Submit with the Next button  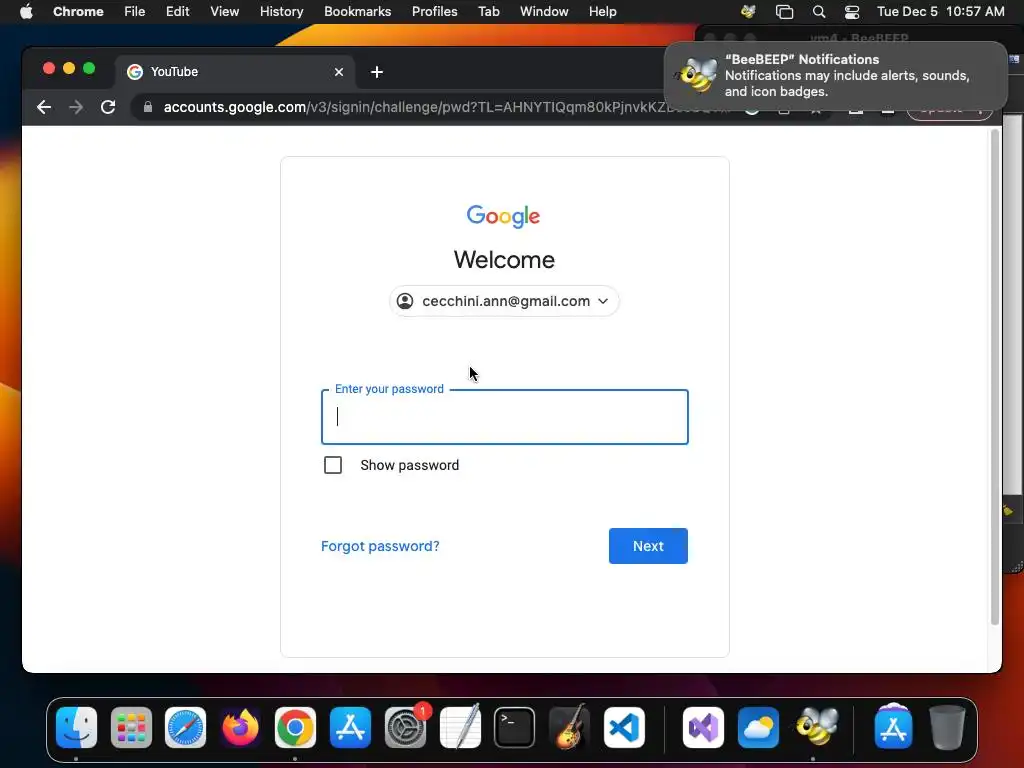point(648,546)
